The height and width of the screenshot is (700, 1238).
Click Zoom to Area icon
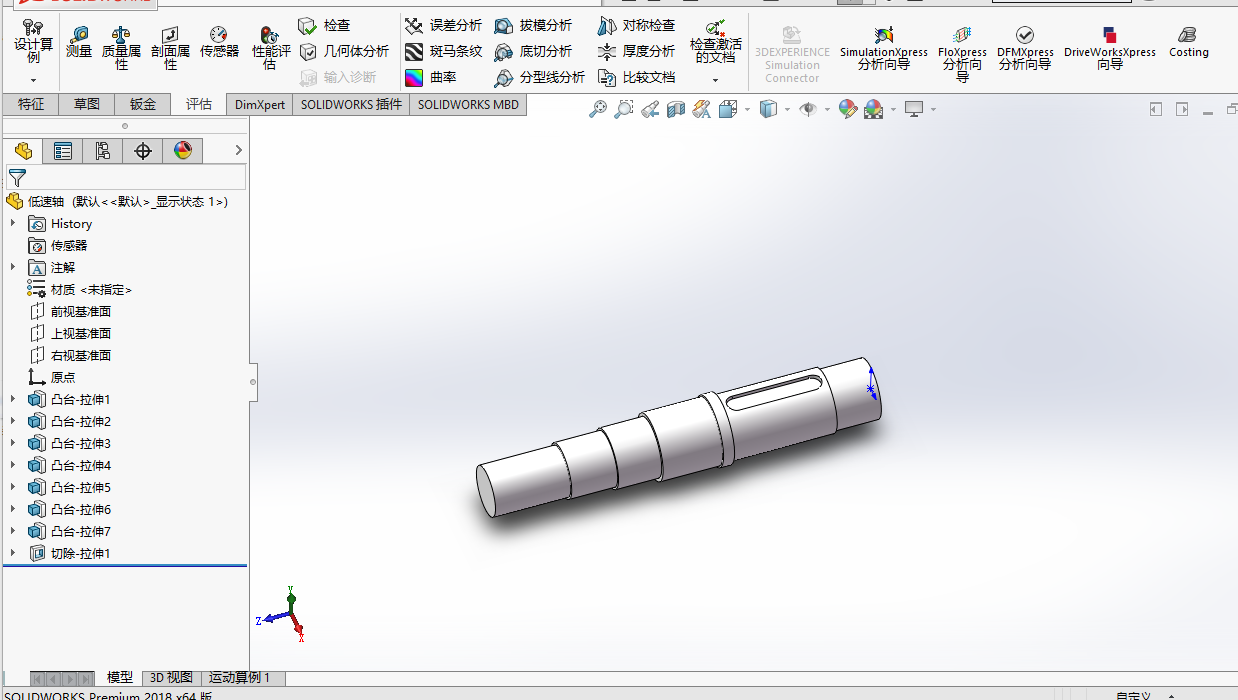tap(624, 109)
